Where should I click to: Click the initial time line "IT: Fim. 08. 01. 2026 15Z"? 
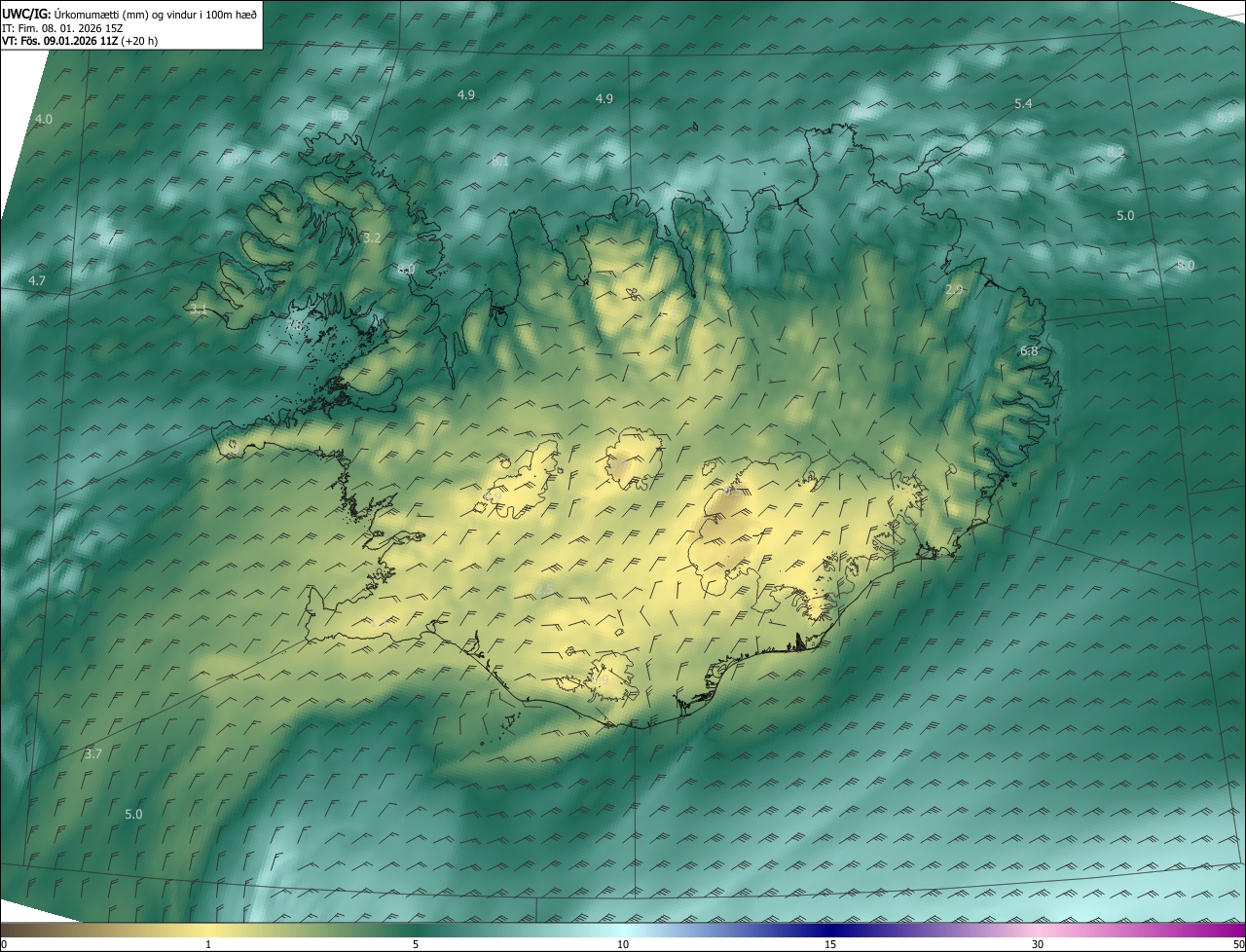tap(64, 28)
